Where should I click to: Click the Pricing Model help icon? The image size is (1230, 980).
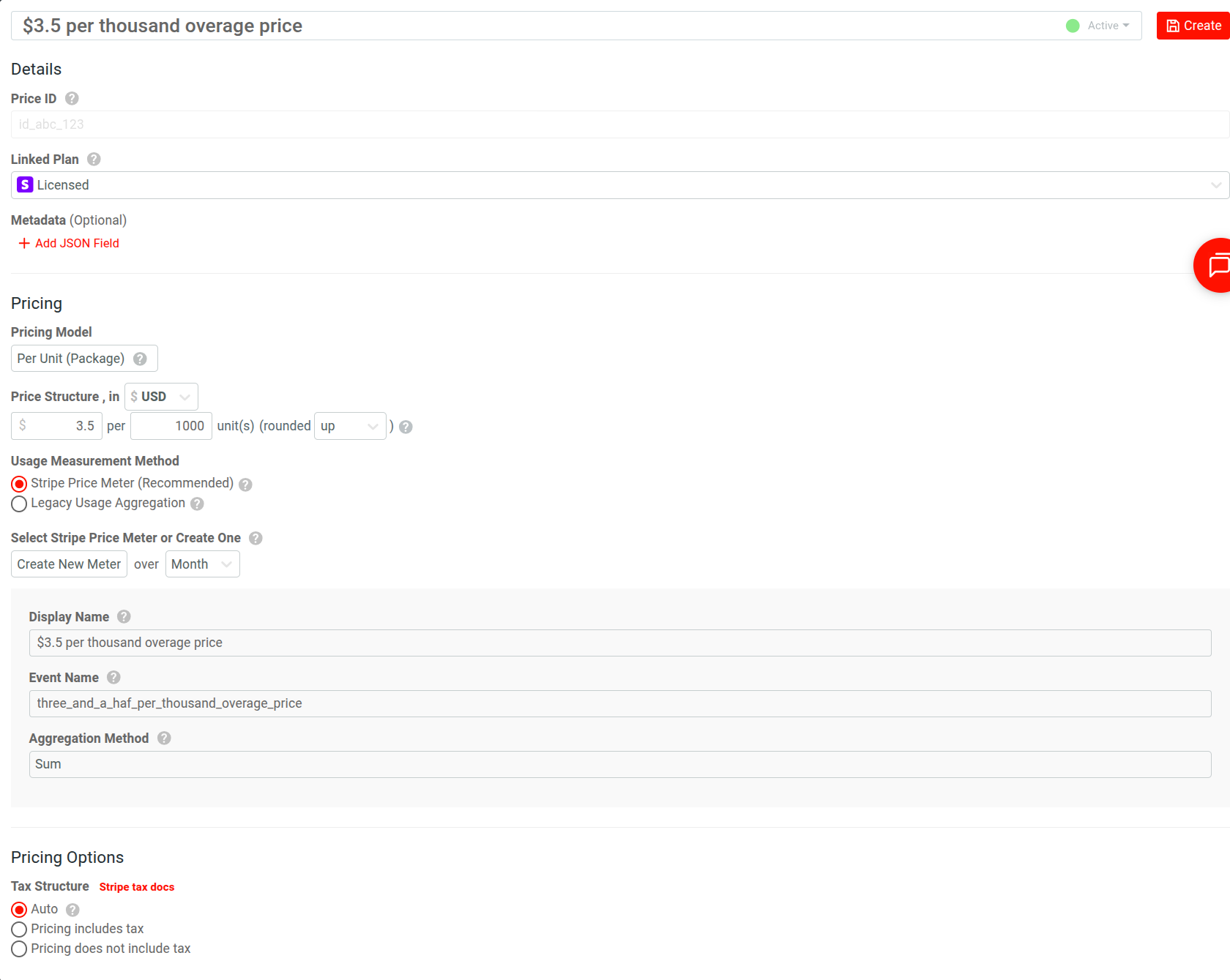tap(139, 359)
